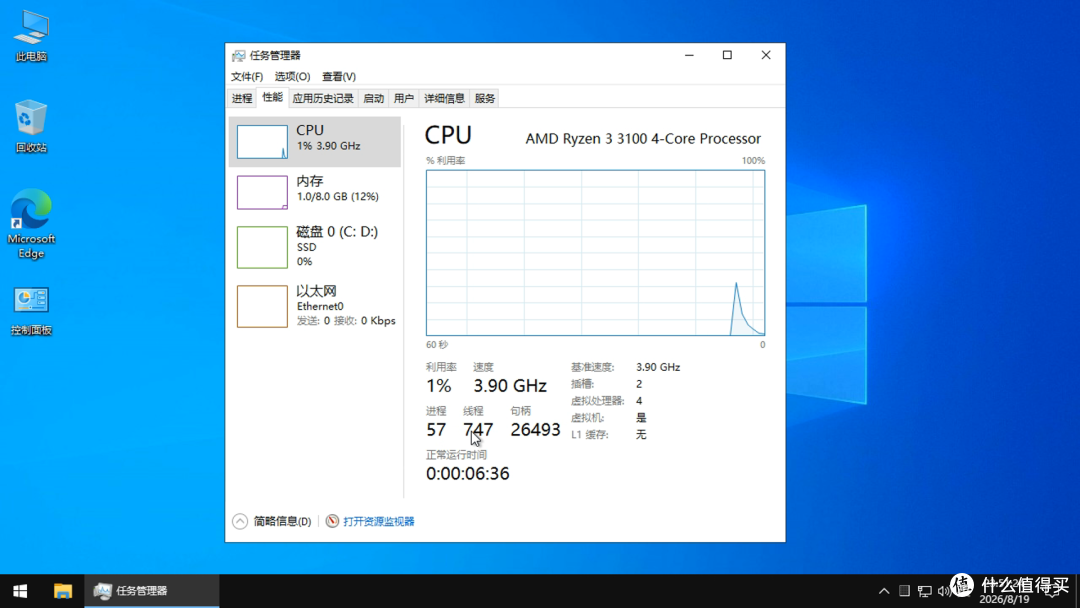Click the volume tray icon
This screenshot has width=1080, height=608.
pos(944,591)
